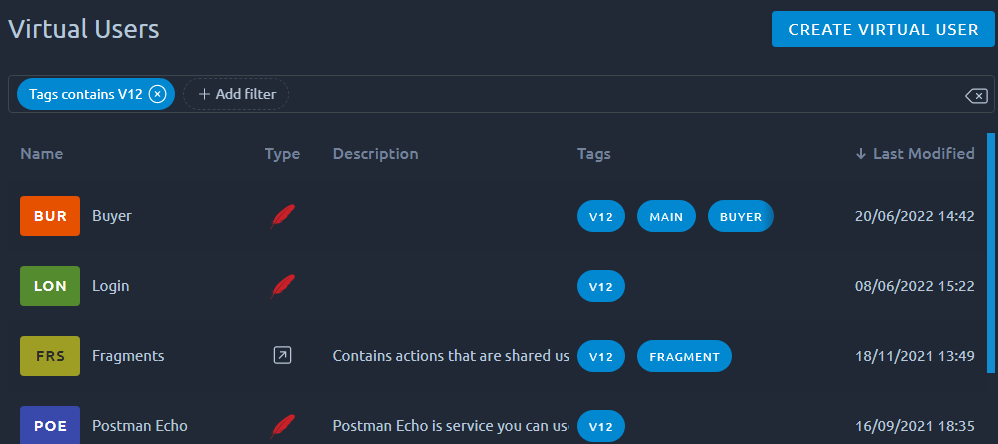Open the Postman Echo virtual user
The image size is (998, 444).
pyautogui.click(x=139, y=426)
